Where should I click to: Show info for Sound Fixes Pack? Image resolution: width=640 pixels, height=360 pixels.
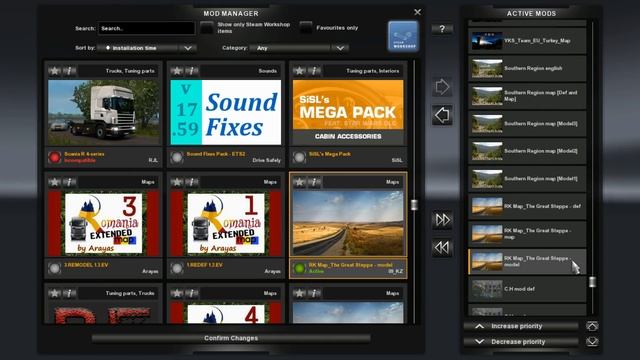coord(192,71)
